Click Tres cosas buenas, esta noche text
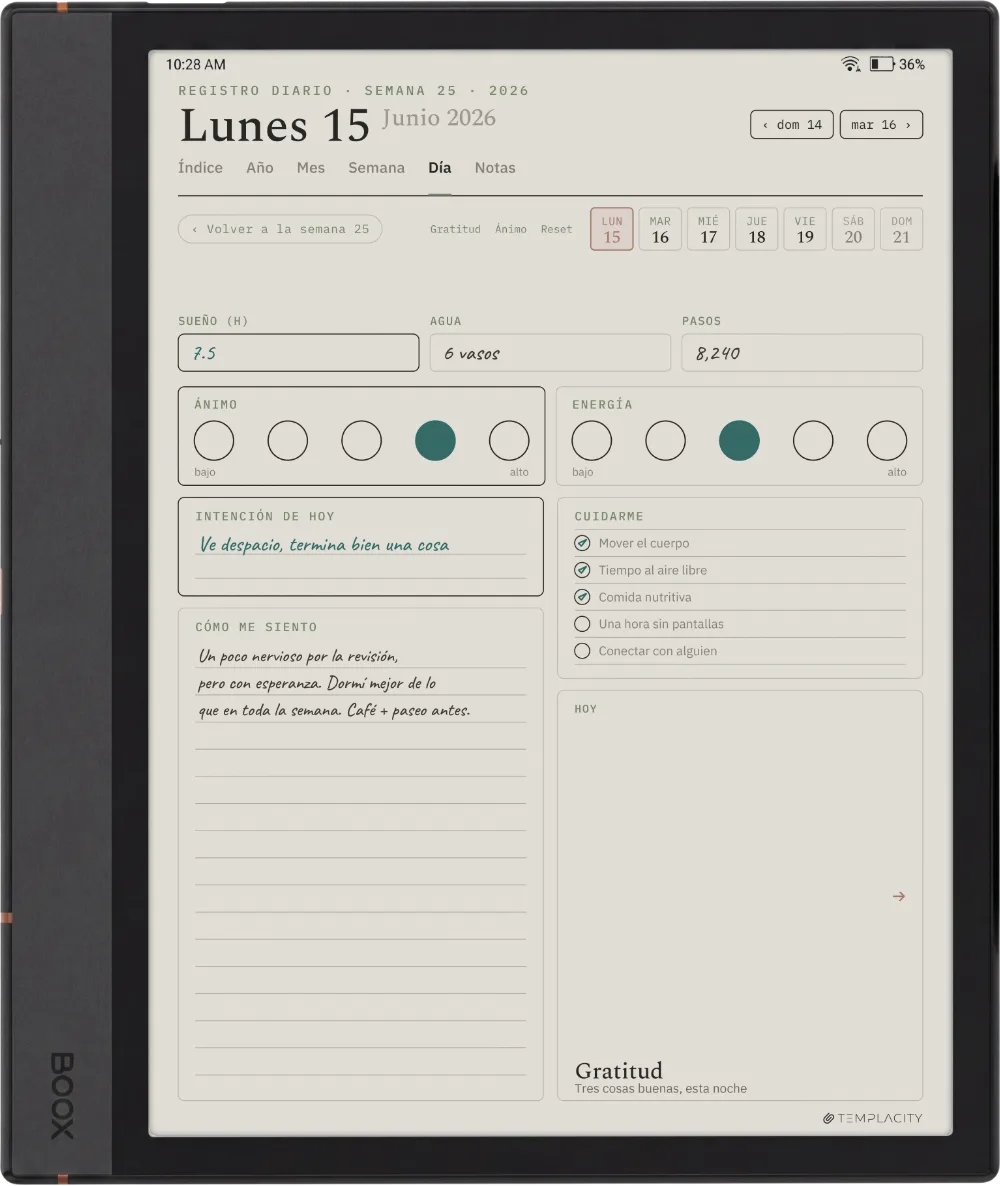 [660, 1089]
